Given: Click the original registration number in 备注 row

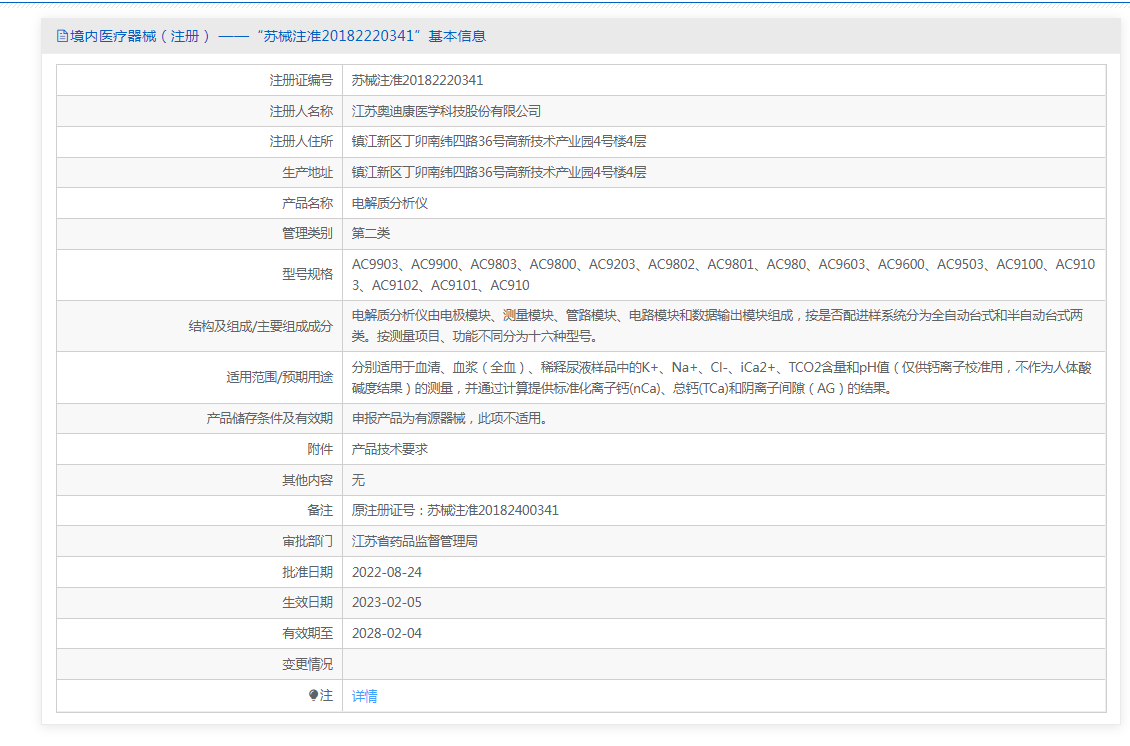Looking at the screenshot, I should 455,510.
